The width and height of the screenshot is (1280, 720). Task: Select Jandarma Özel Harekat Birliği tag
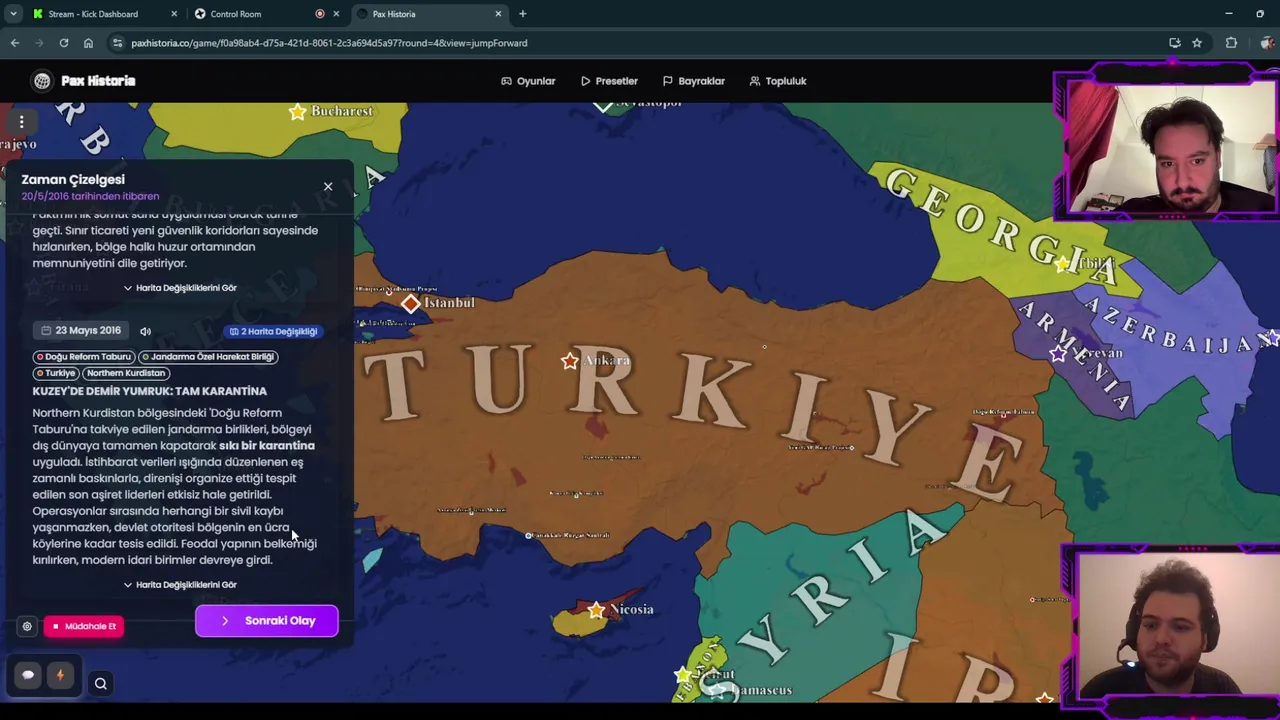point(209,357)
